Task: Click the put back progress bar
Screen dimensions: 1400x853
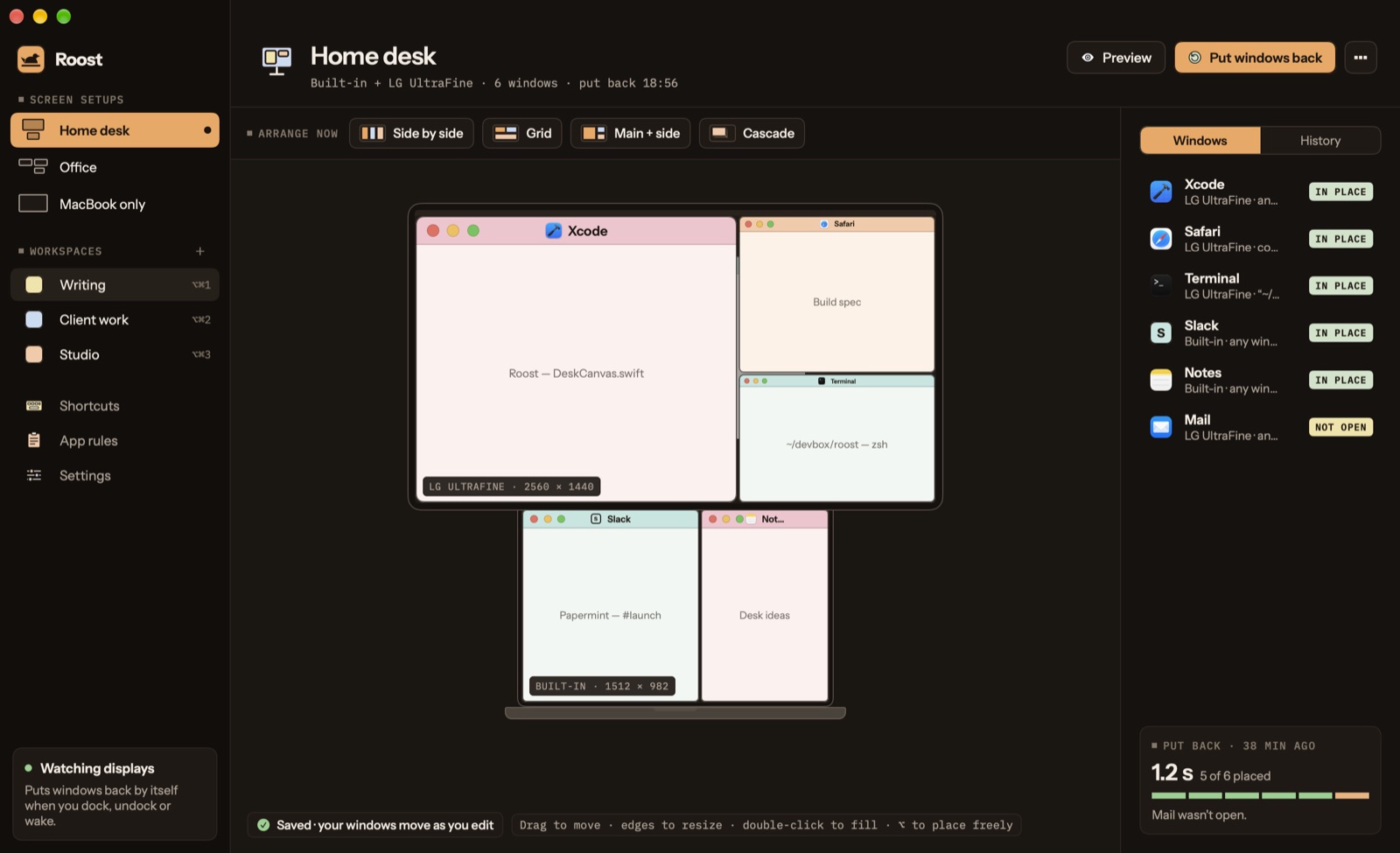Action: coord(1260,795)
